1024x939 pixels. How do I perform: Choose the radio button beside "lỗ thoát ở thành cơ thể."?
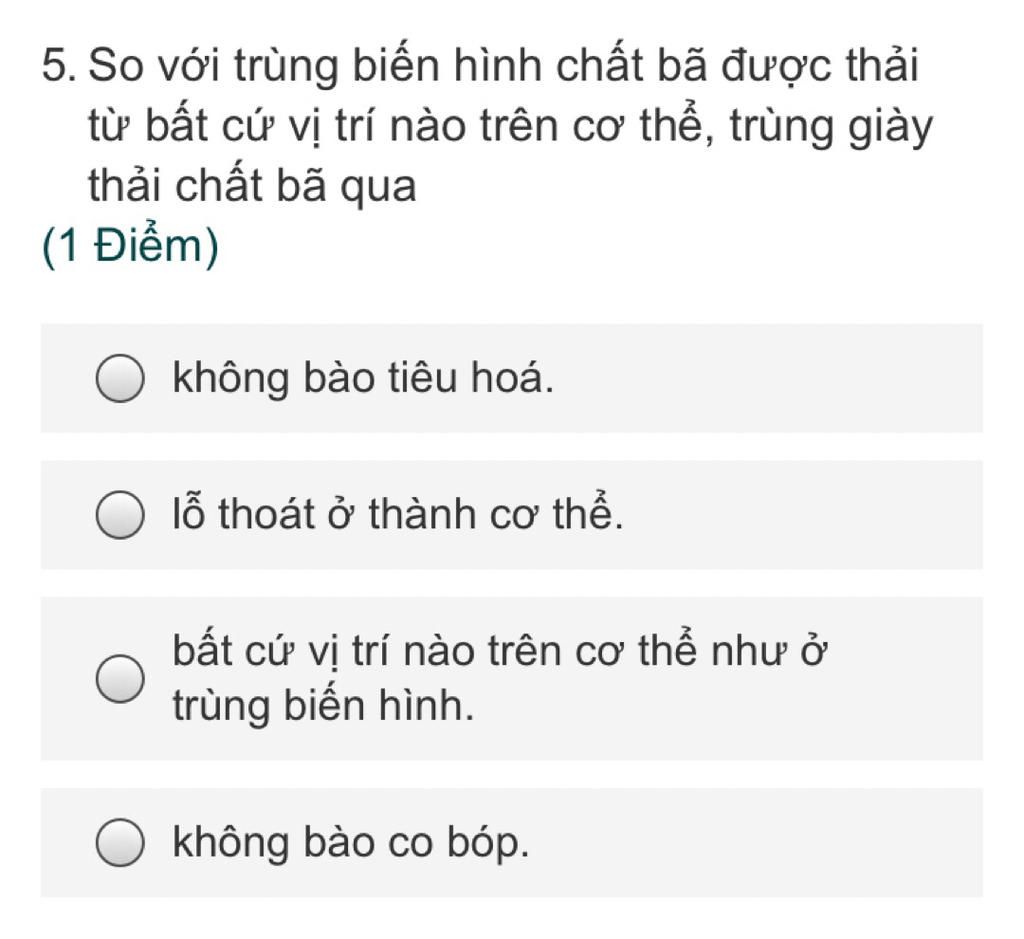pos(120,515)
